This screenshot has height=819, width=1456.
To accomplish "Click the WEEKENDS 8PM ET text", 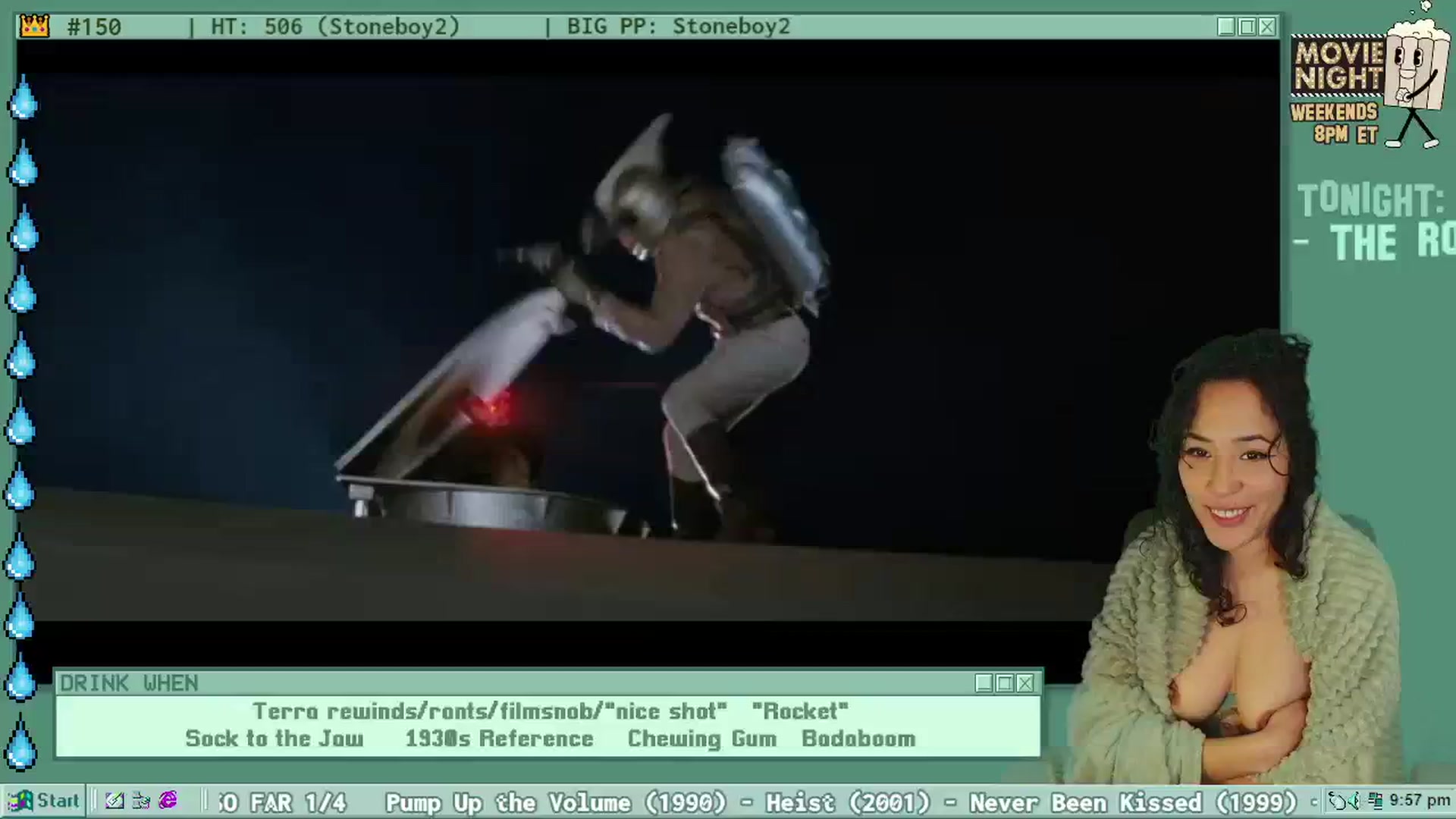I will (1335, 124).
